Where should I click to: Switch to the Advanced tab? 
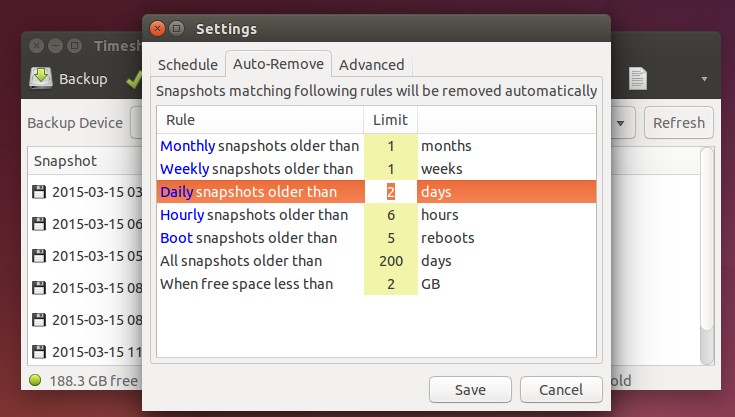pyautogui.click(x=372, y=65)
